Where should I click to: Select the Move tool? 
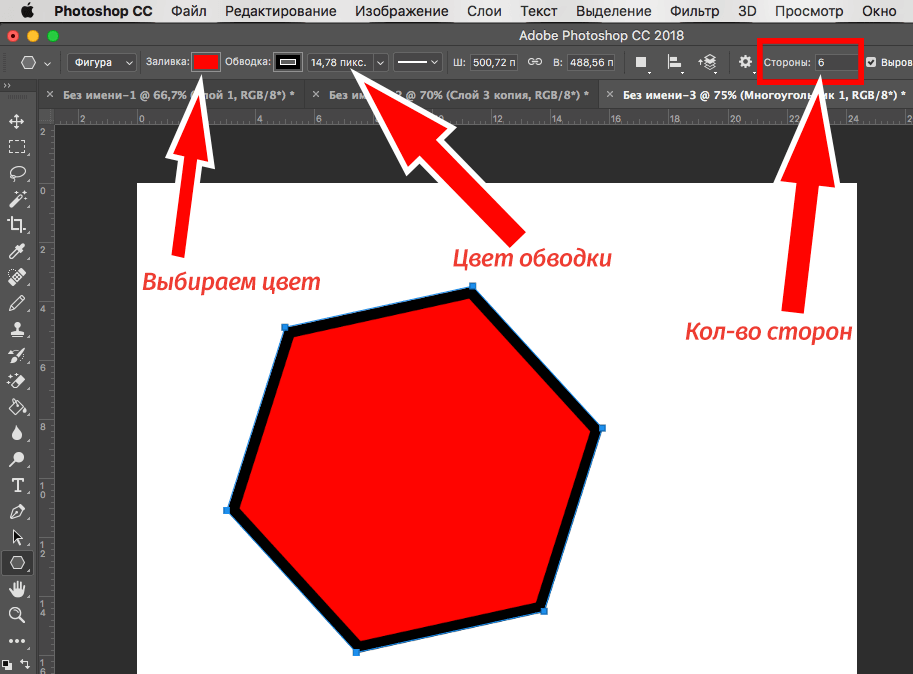17,121
